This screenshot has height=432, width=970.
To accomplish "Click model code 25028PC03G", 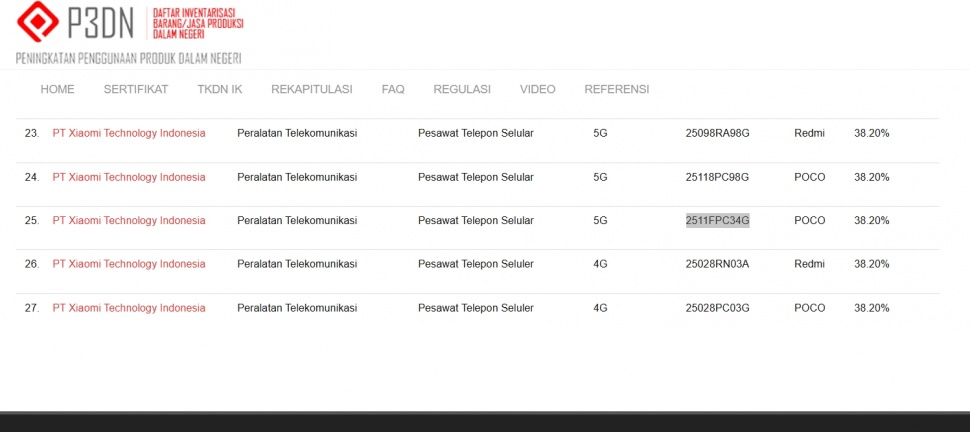I will 718,308.
